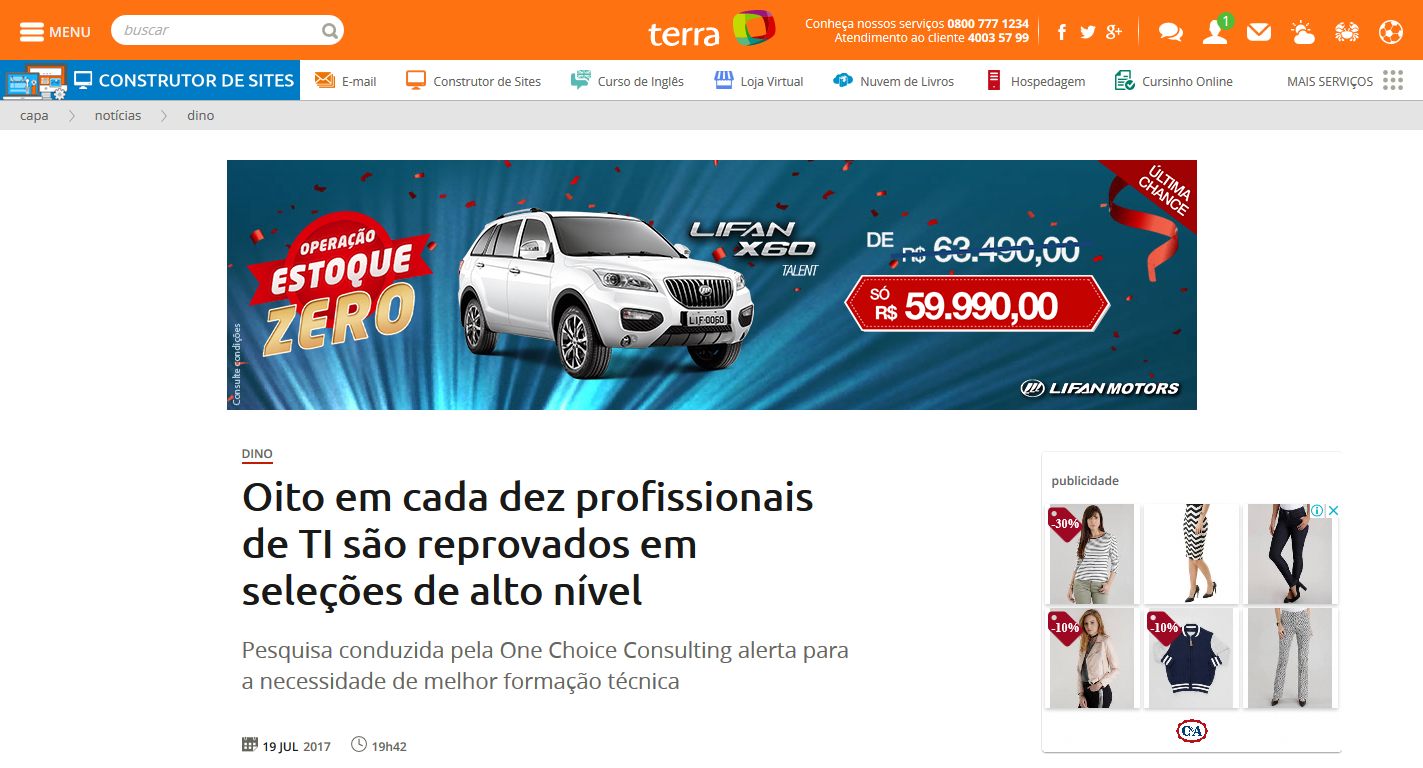Open the mail envelope icon
Image resolution: width=1423 pixels, height=768 pixels.
tap(1259, 32)
